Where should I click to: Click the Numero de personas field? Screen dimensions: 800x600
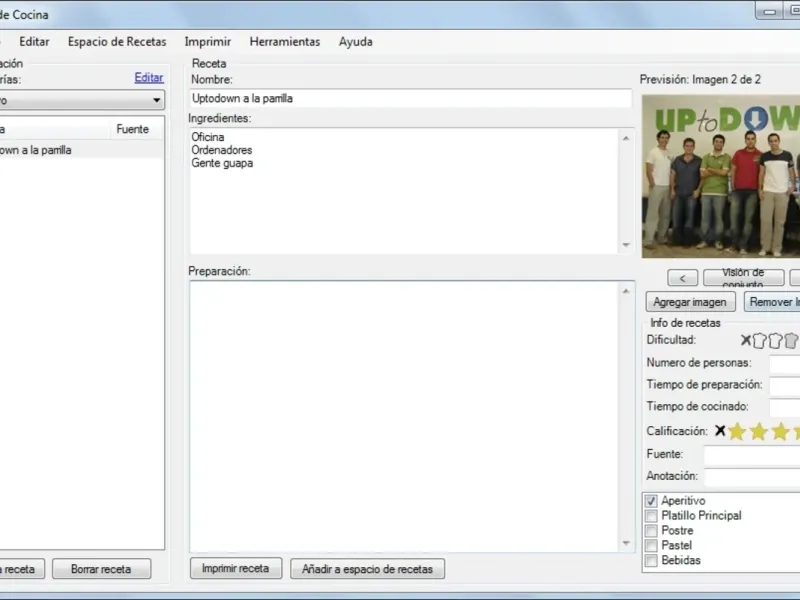coord(784,364)
